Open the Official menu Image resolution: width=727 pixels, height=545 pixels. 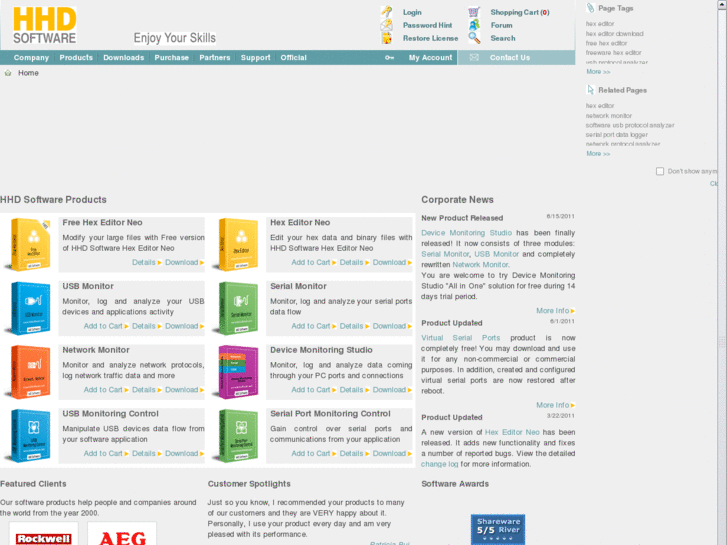(x=293, y=58)
